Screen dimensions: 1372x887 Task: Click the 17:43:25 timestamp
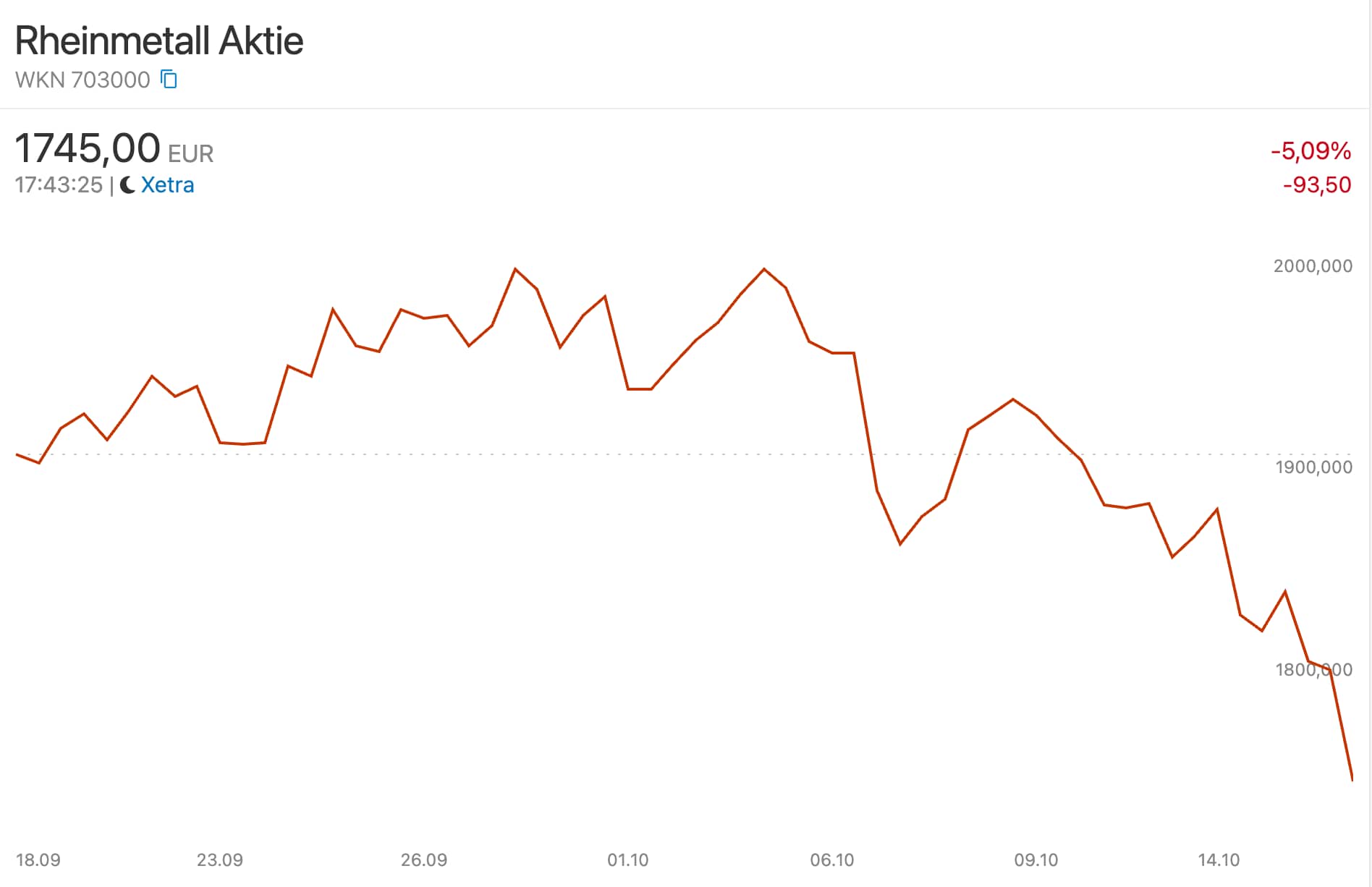59,185
